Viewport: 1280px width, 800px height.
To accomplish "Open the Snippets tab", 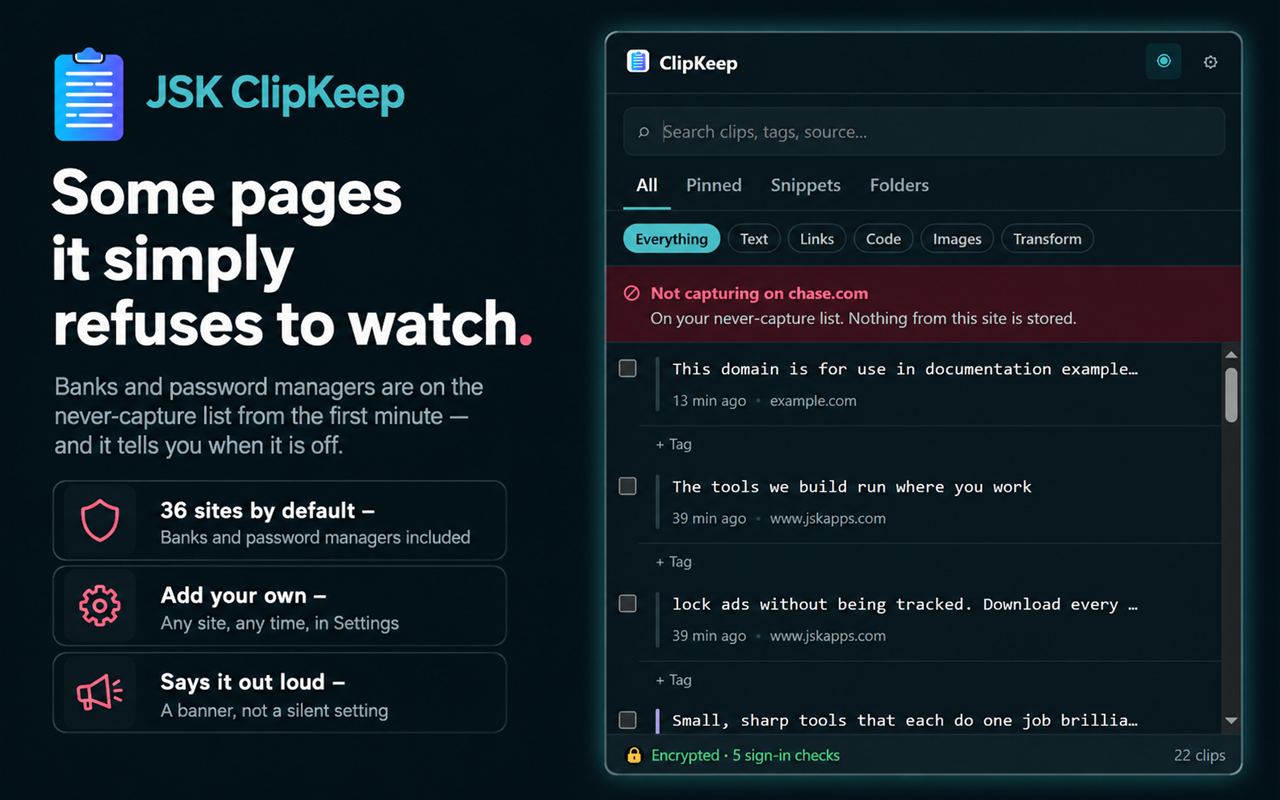I will pyautogui.click(x=806, y=185).
